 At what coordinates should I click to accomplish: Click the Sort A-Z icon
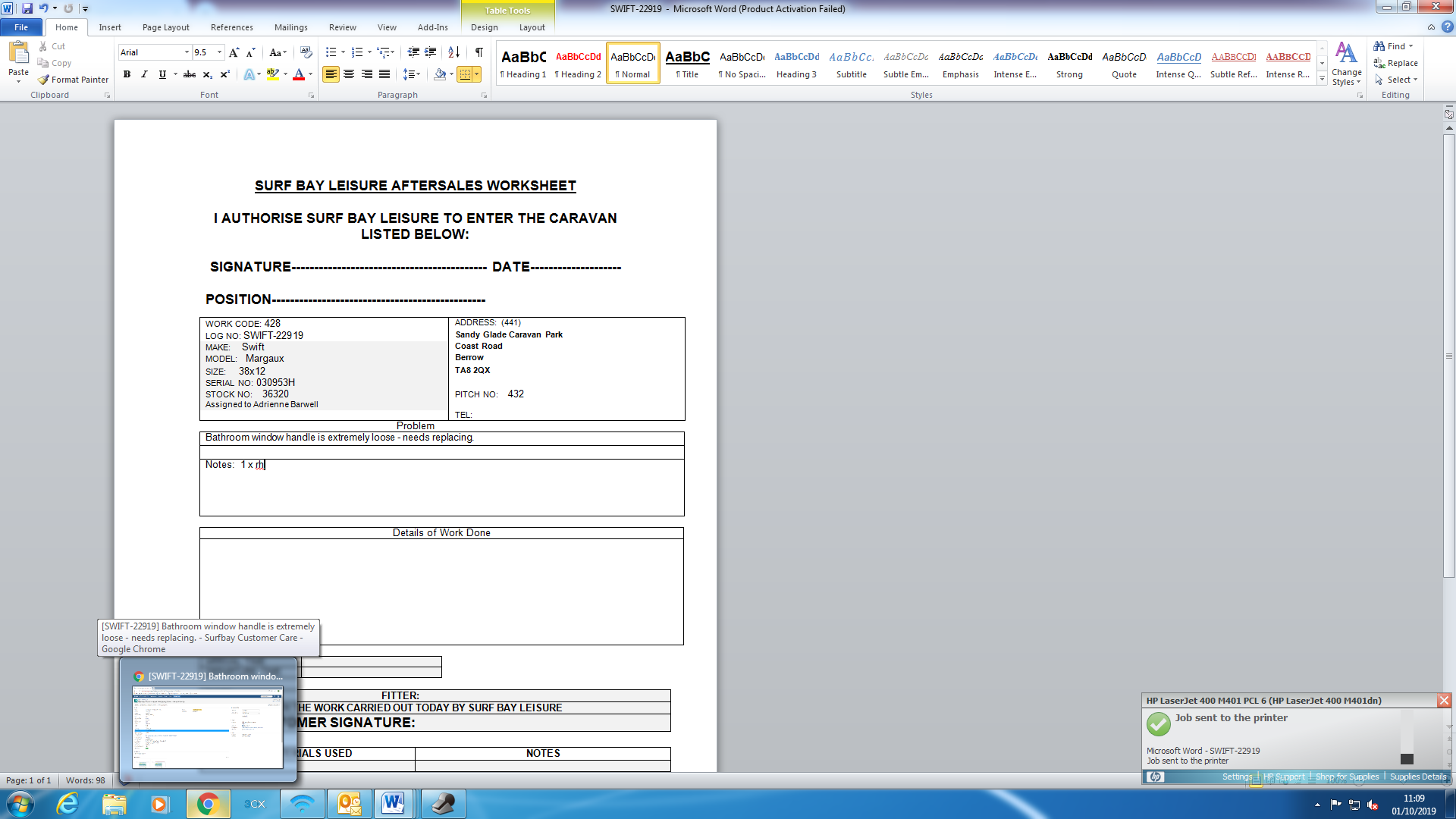tap(453, 52)
